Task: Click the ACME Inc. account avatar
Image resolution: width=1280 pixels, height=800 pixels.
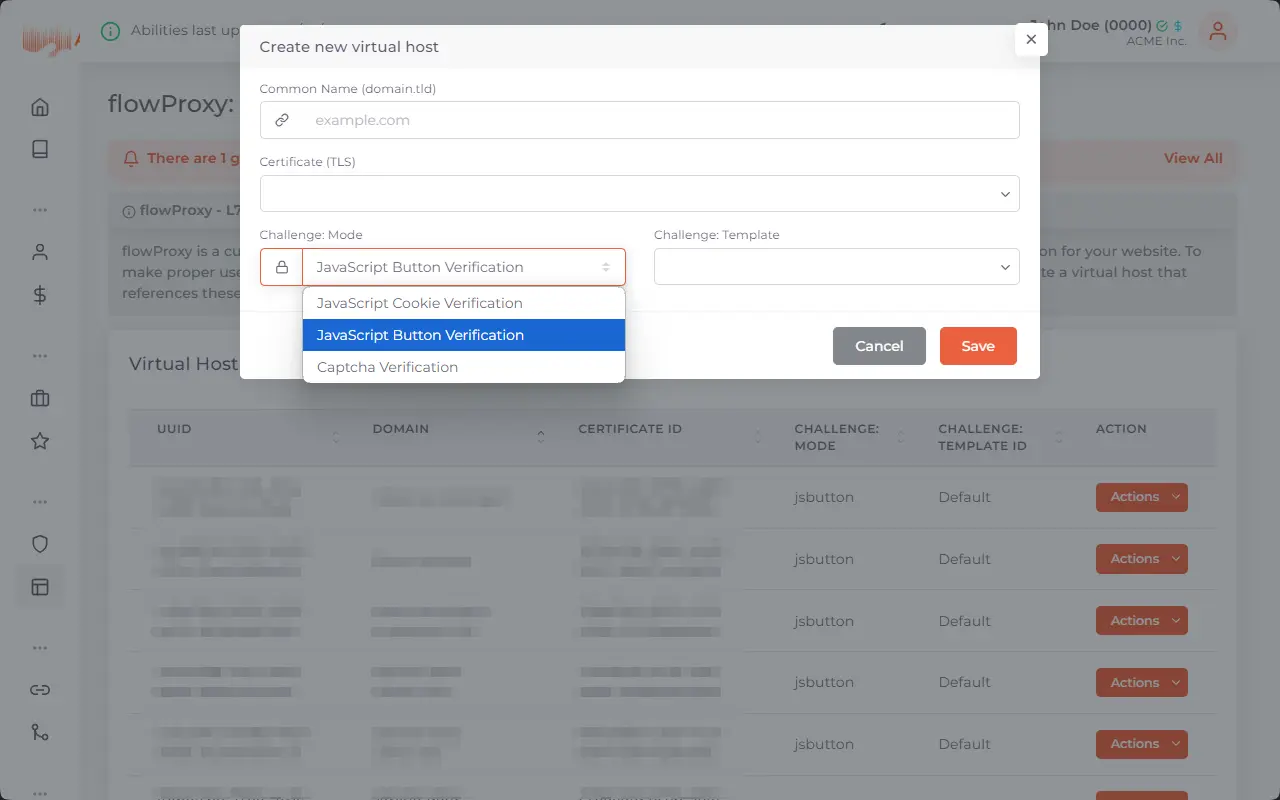Action: (1218, 32)
